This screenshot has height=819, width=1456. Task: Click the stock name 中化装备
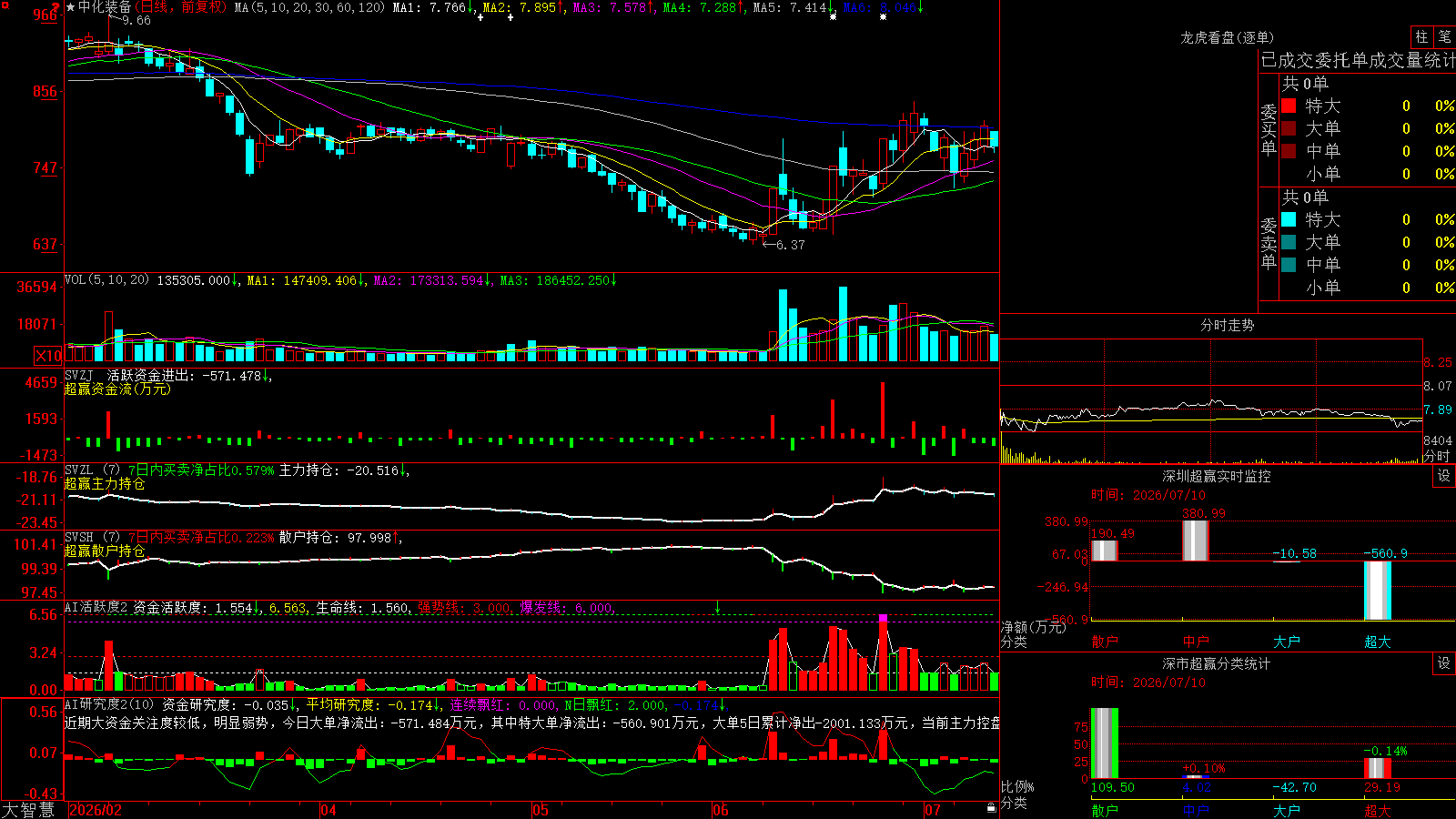coord(105,7)
